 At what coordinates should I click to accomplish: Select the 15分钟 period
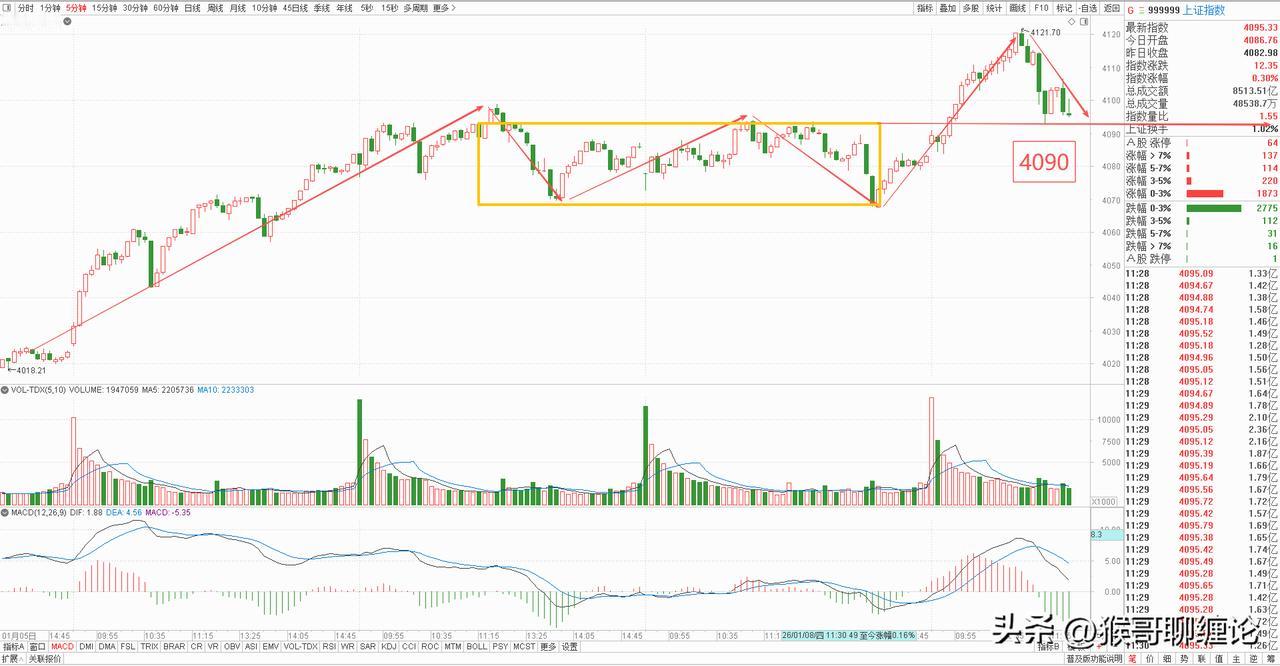coord(104,8)
